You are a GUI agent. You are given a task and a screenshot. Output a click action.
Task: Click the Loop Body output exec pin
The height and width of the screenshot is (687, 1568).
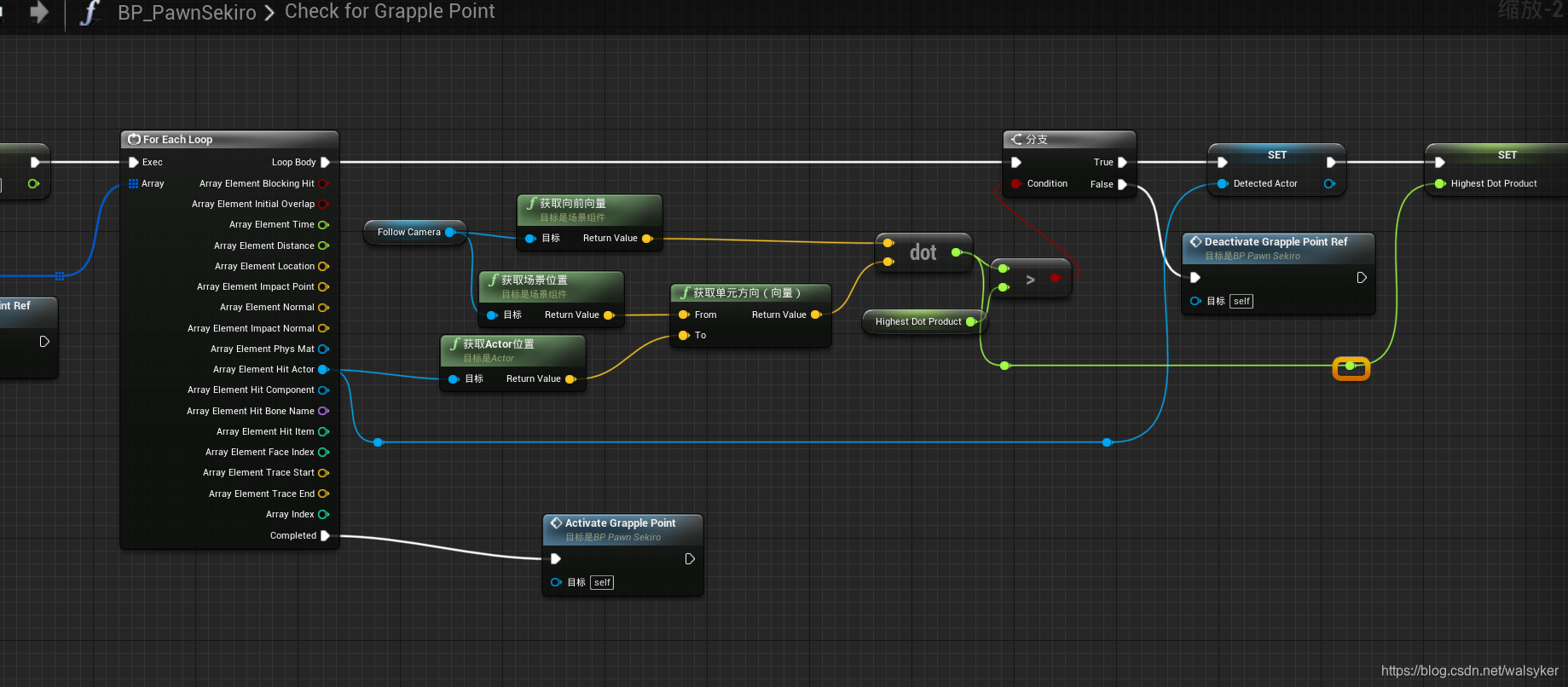[325, 162]
